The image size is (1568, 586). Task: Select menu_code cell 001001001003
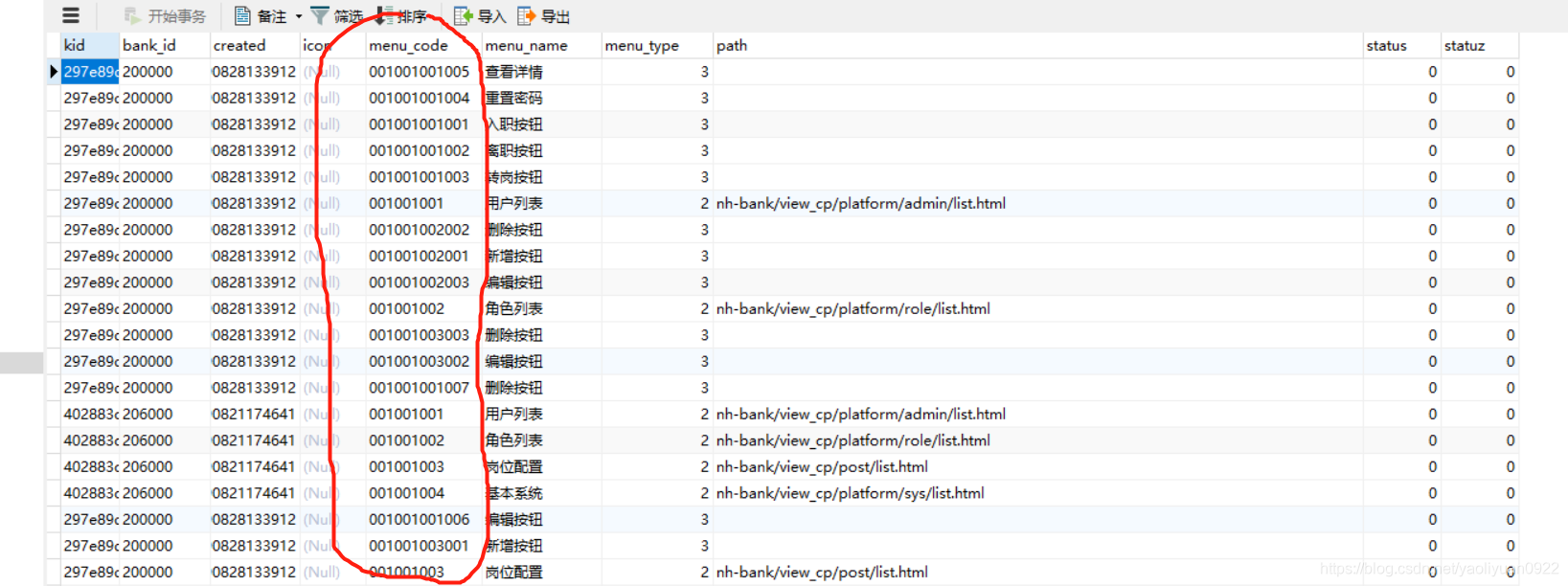[422, 177]
